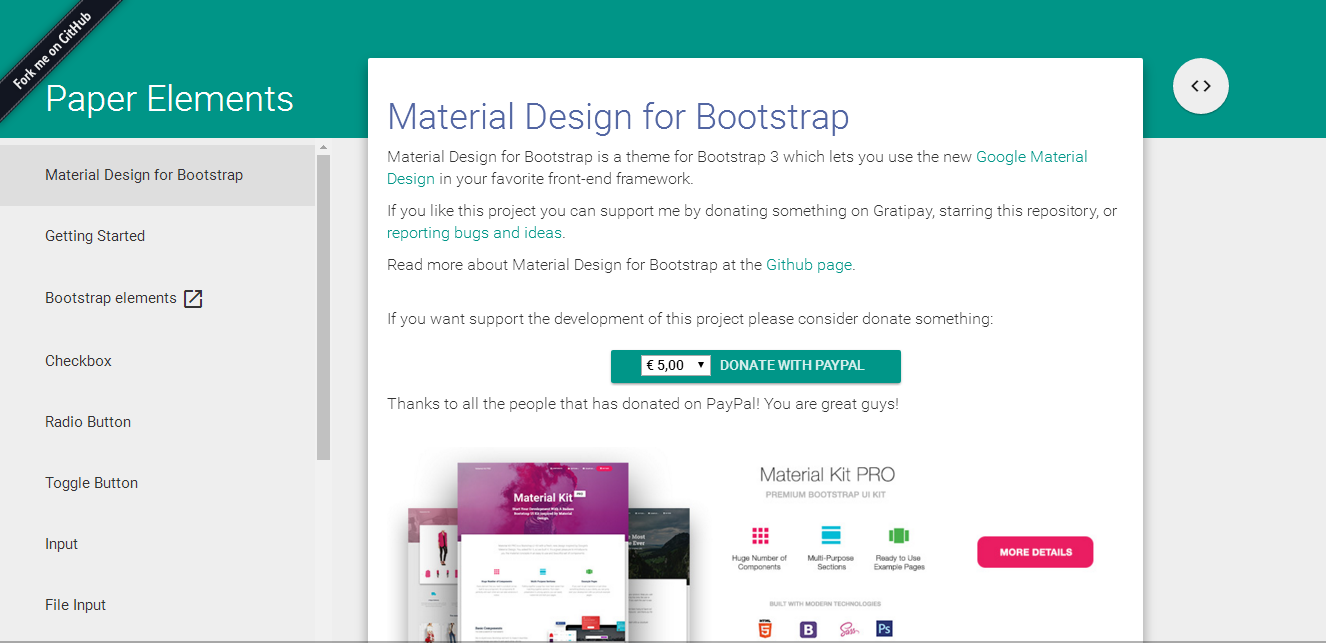Click the Material Kit preview screenshot
The height and width of the screenshot is (643, 1326).
pyautogui.click(x=548, y=552)
